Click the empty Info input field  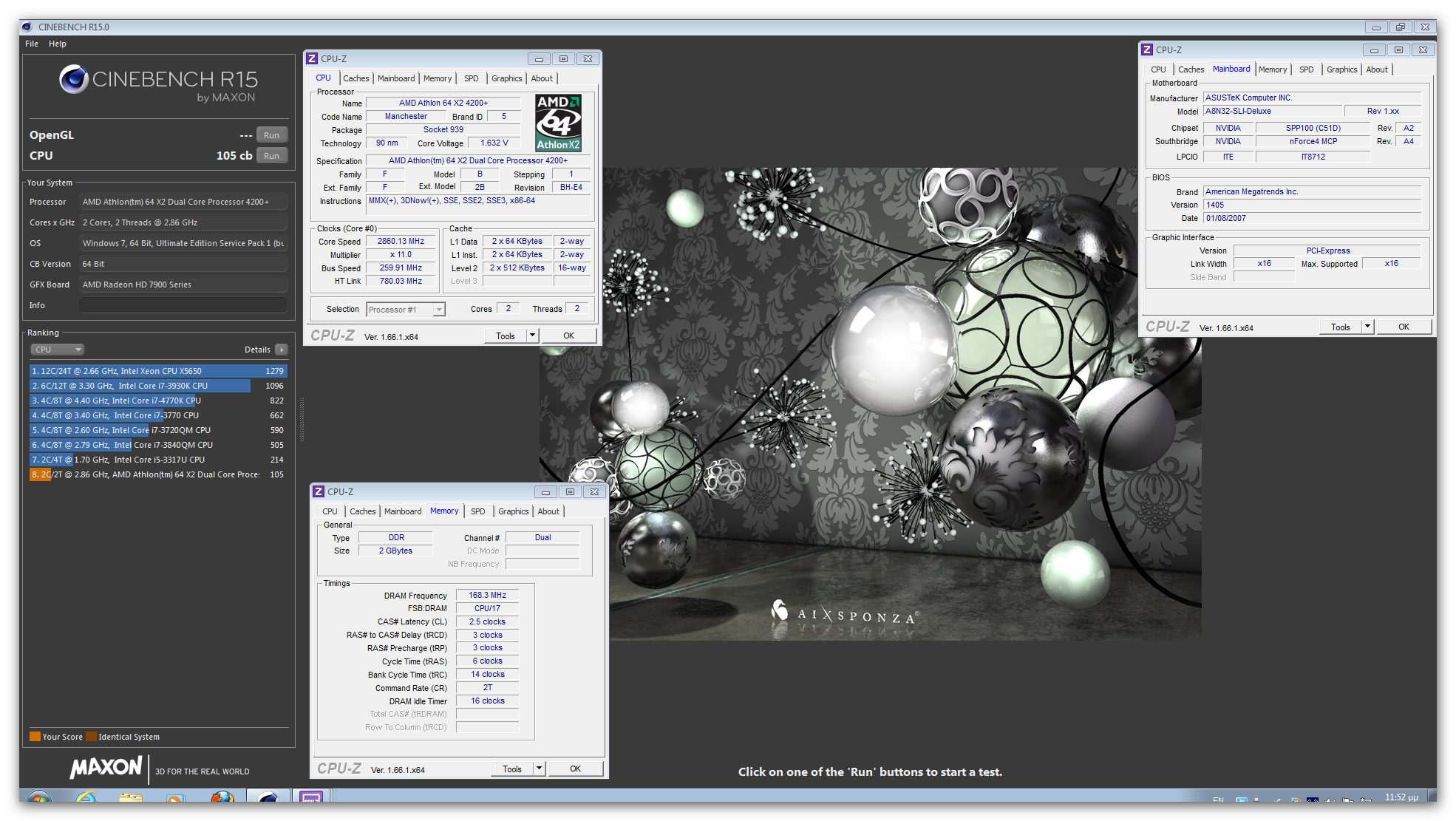(x=183, y=305)
